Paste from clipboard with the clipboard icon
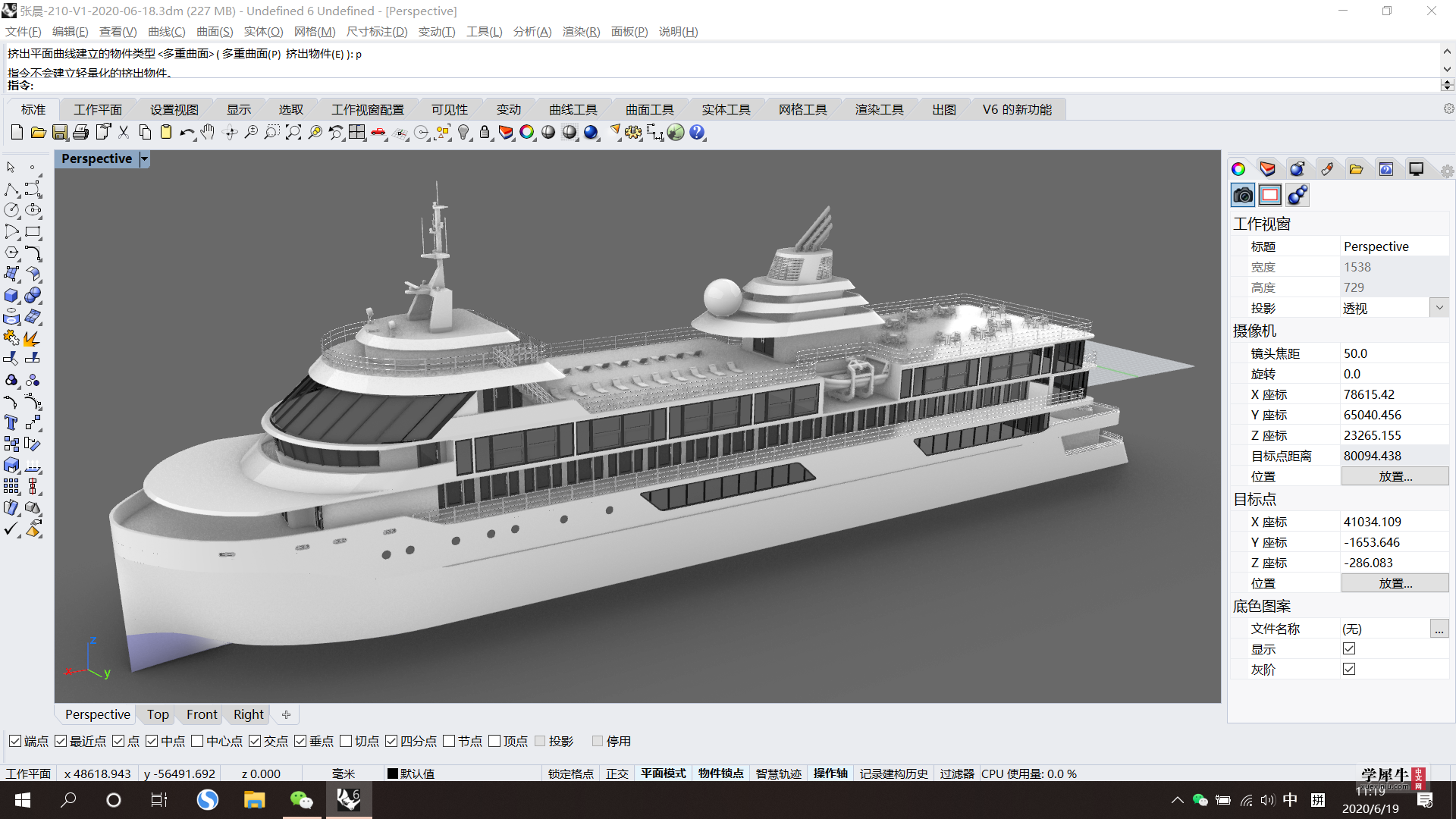 (166, 133)
